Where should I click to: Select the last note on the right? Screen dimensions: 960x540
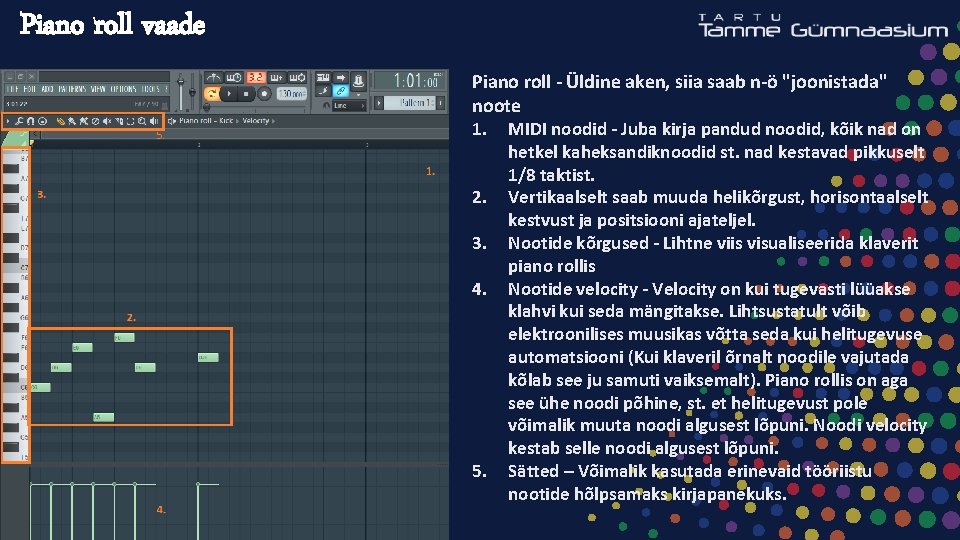(x=208, y=357)
